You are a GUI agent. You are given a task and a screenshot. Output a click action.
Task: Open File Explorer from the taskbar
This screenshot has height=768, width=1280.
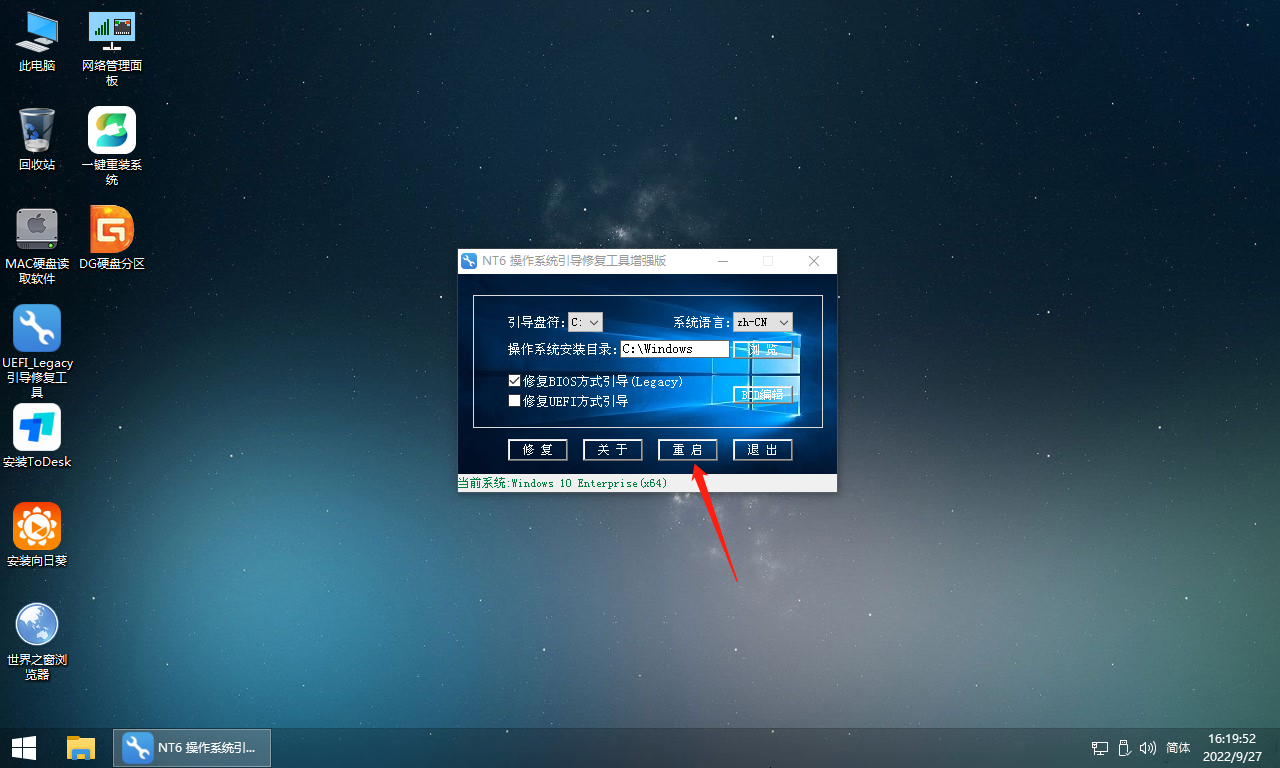81,747
